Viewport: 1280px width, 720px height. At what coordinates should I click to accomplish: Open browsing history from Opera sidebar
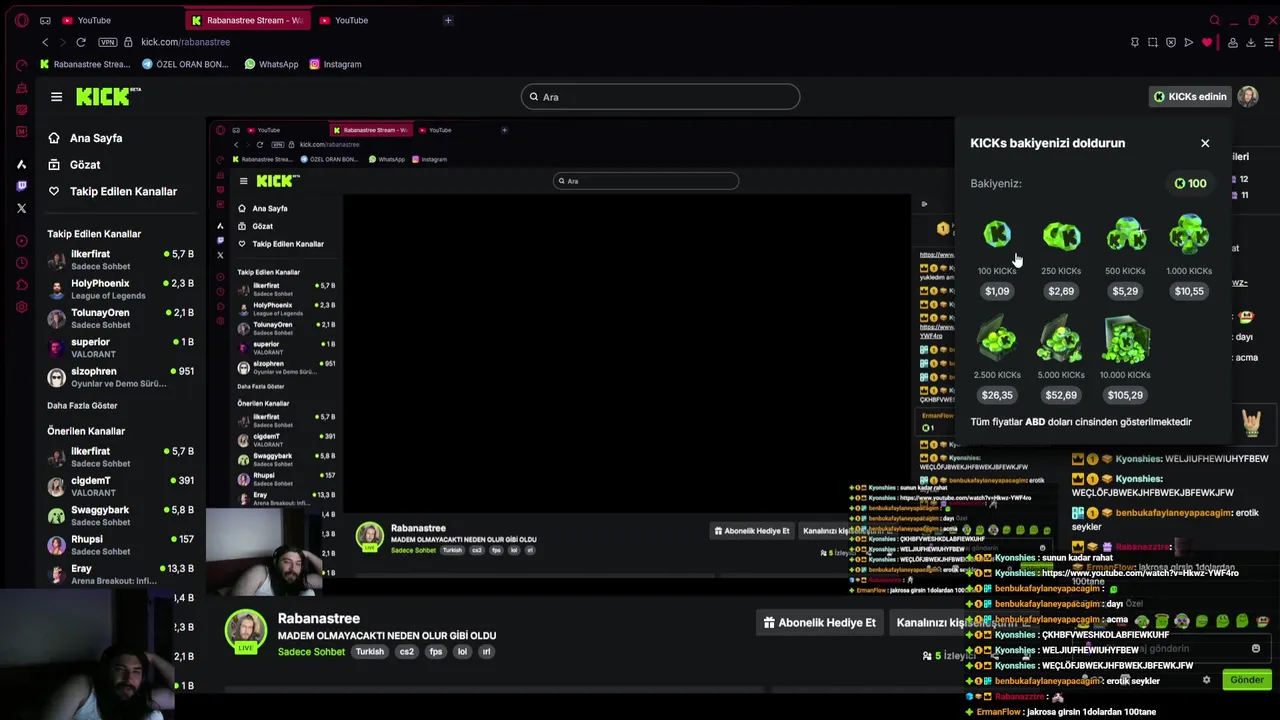[22, 263]
